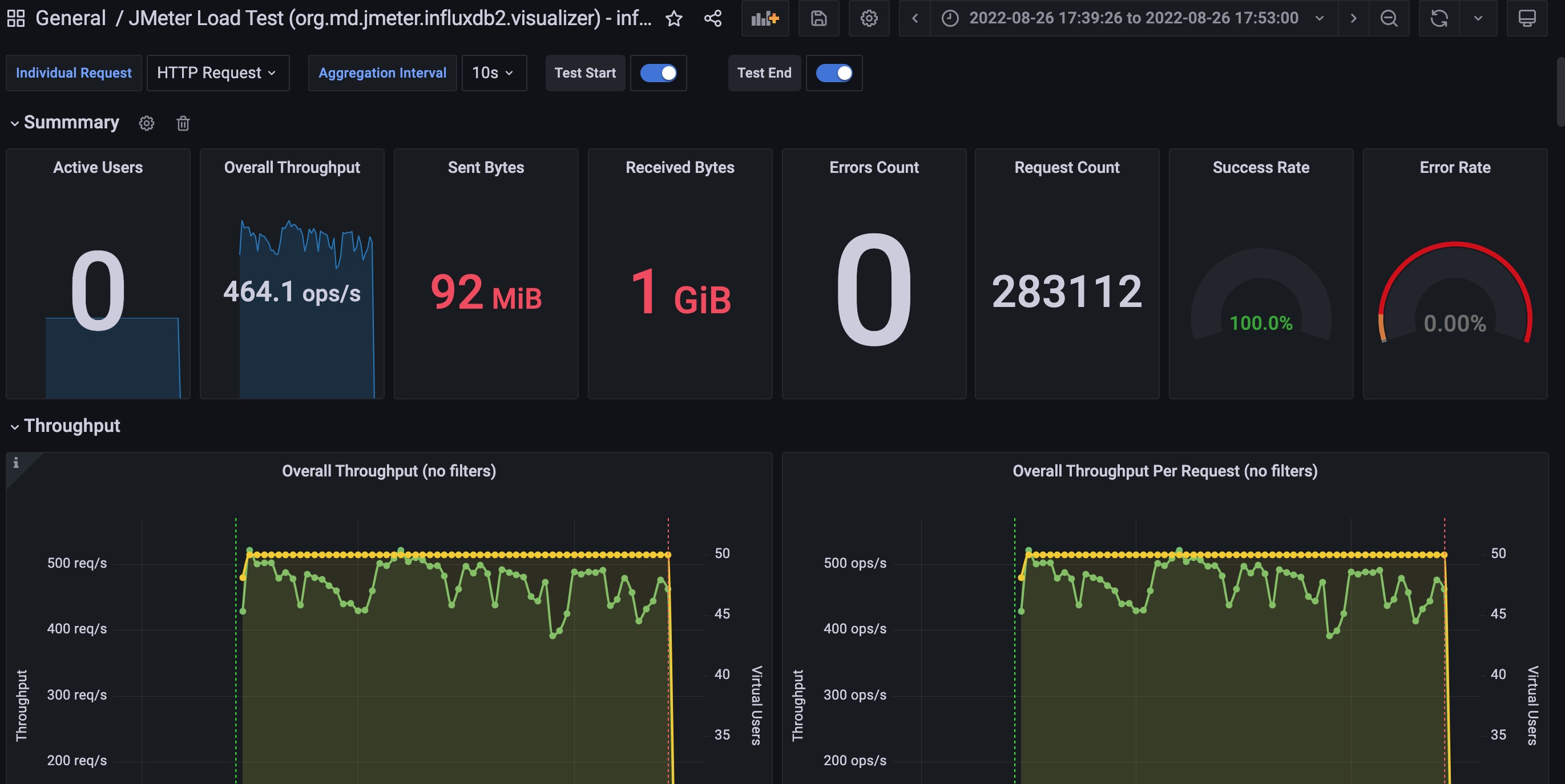
Task: Open Summmary row options gear
Action: click(x=147, y=123)
